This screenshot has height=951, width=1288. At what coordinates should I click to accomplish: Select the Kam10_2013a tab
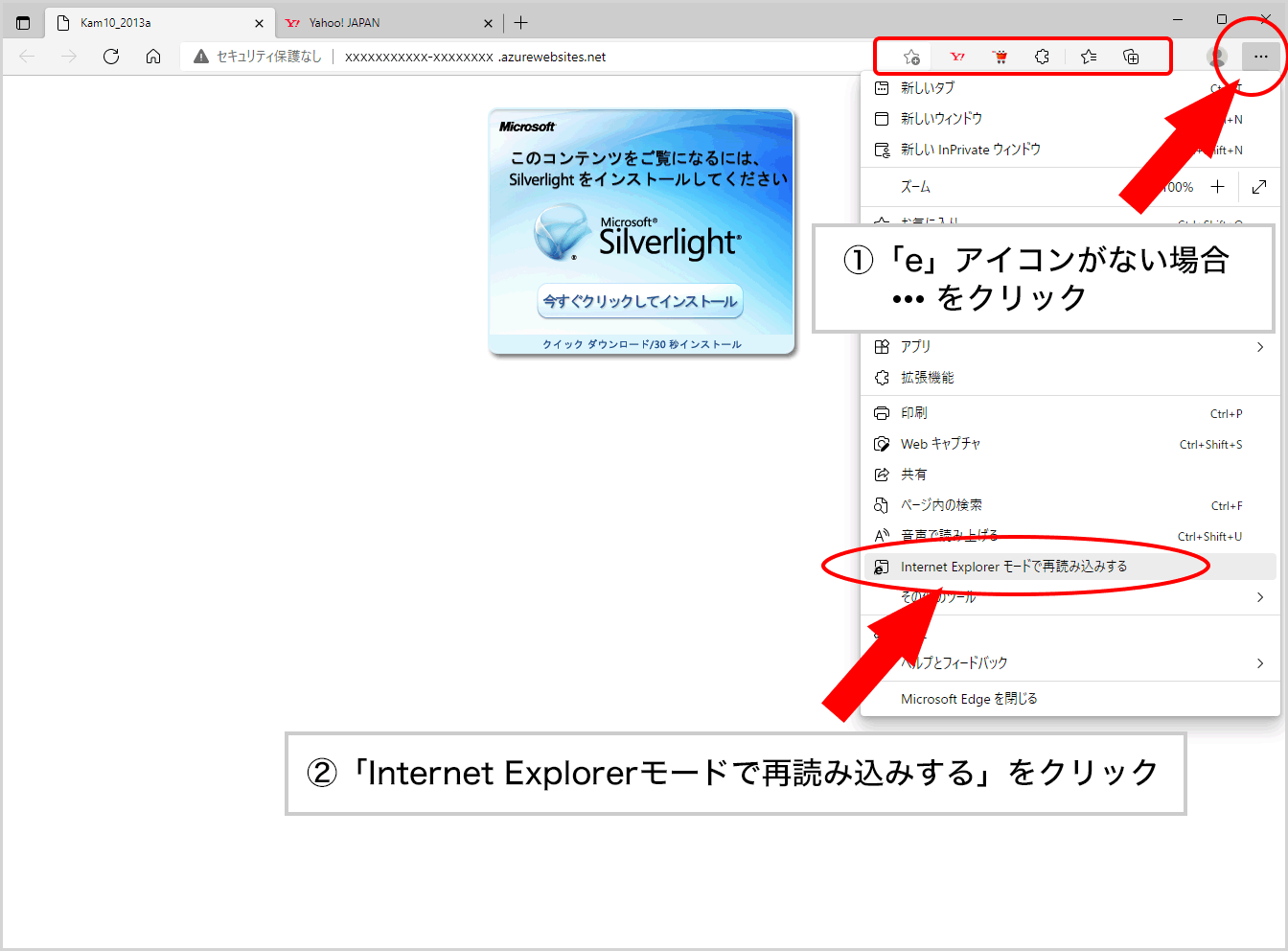pyautogui.click(x=159, y=22)
